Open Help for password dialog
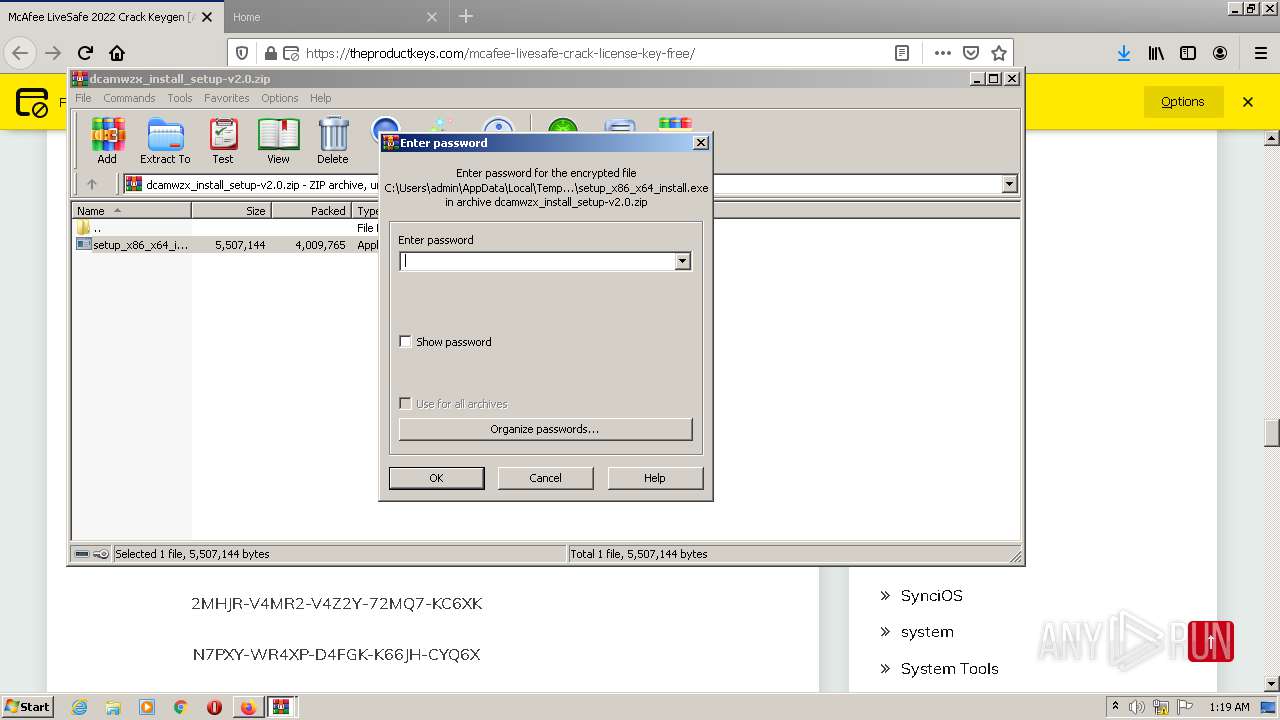Viewport: 1280px width, 720px height. pyautogui.click(x=655, y=478)
